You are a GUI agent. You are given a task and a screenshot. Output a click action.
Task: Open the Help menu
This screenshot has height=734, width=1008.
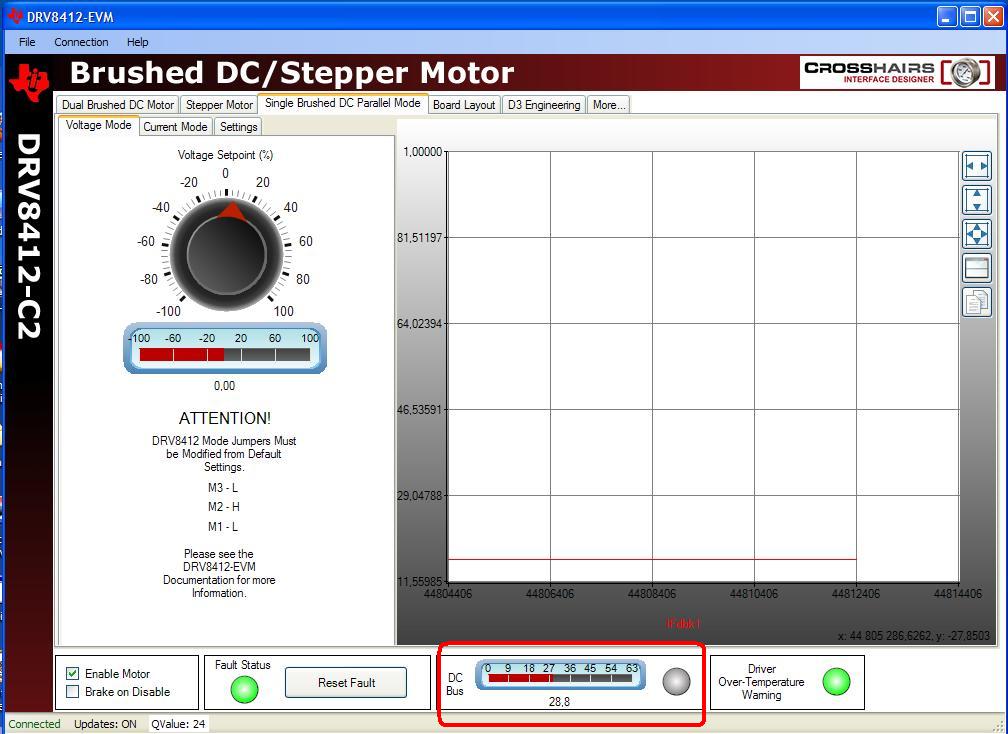click(138, 42)
